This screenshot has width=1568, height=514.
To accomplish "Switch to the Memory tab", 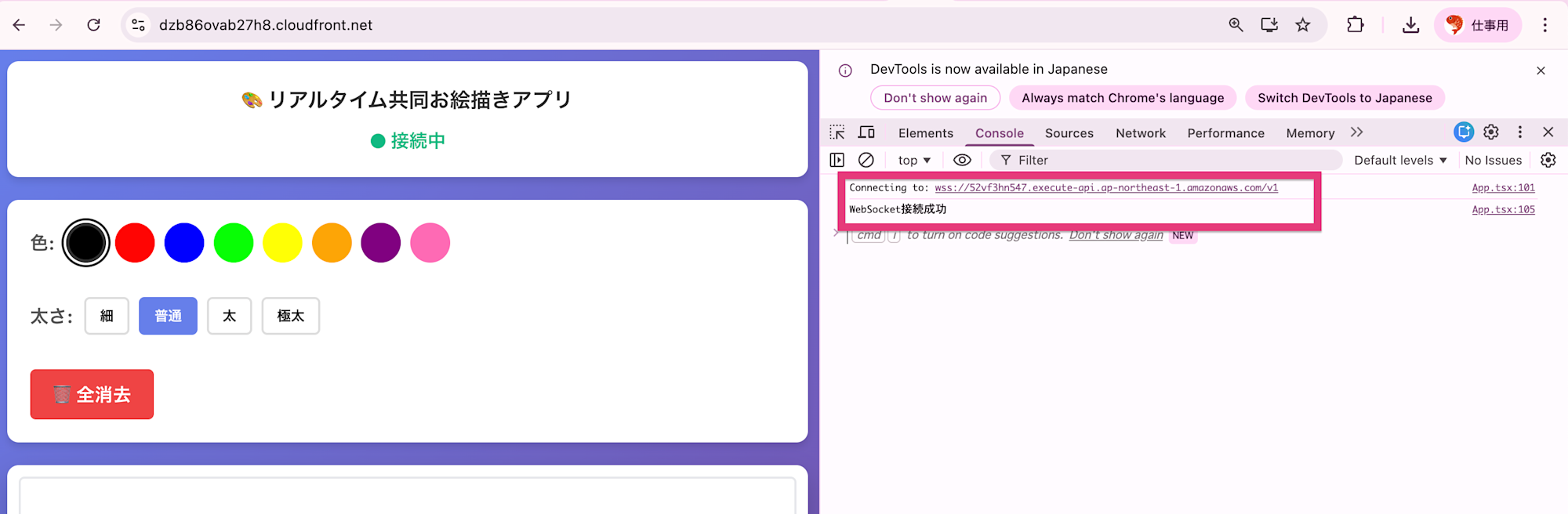I will tap(1310, 133).
